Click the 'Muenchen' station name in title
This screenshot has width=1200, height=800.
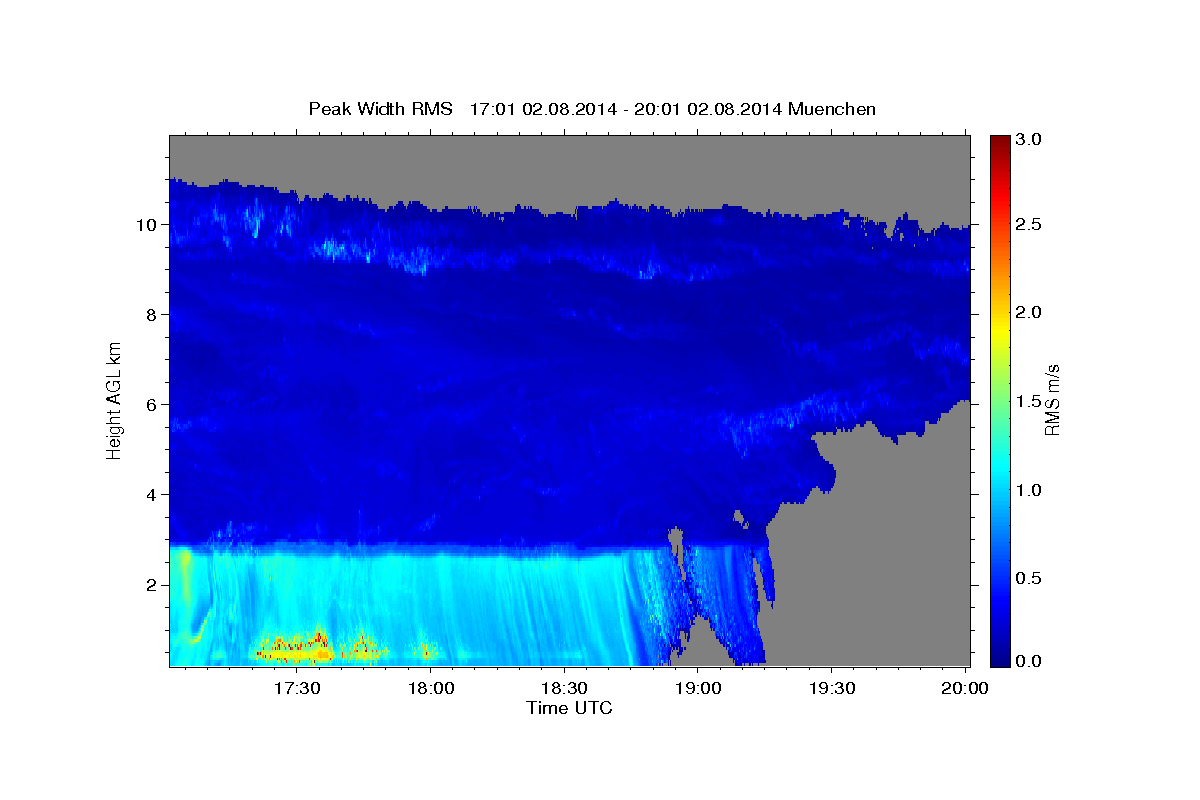click(832, 108)
